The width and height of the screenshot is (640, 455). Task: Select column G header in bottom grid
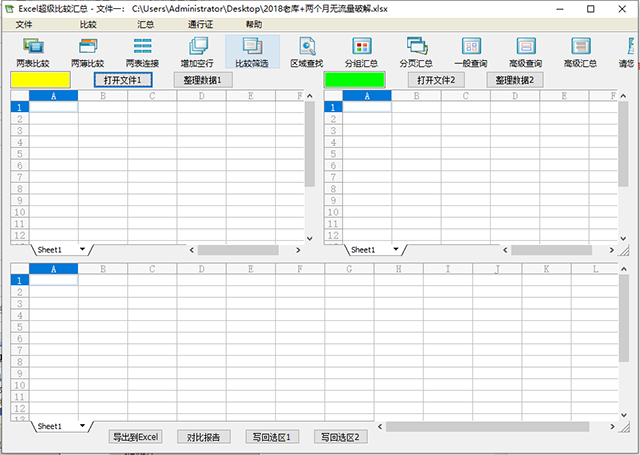pos(349,269)
